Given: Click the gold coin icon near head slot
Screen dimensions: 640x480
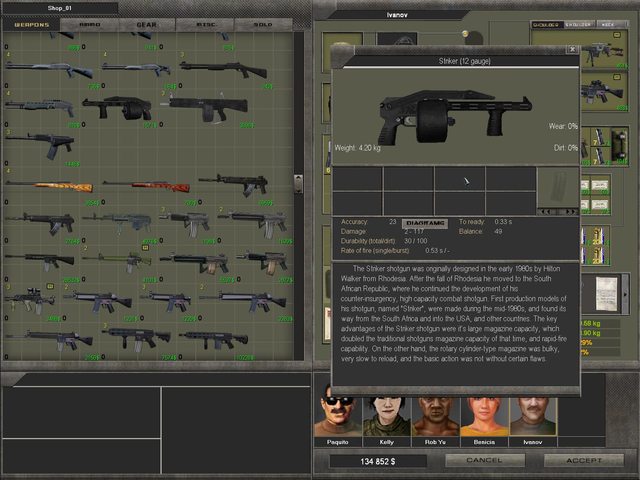Looking at the screenshot, I should pyautogui.click(x=464, y=33).
